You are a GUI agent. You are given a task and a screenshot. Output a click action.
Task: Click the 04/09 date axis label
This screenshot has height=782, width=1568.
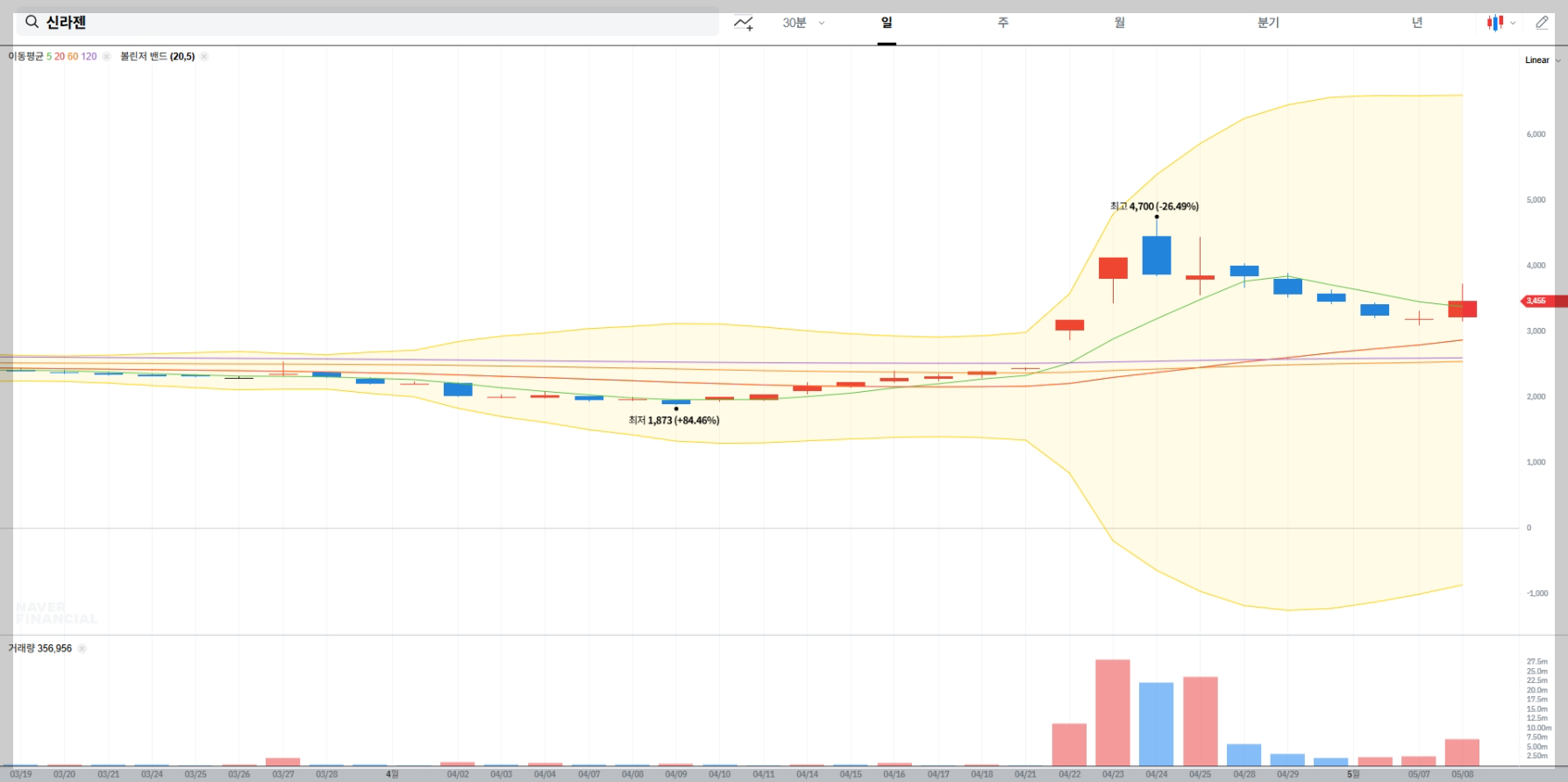coord(676,775)
